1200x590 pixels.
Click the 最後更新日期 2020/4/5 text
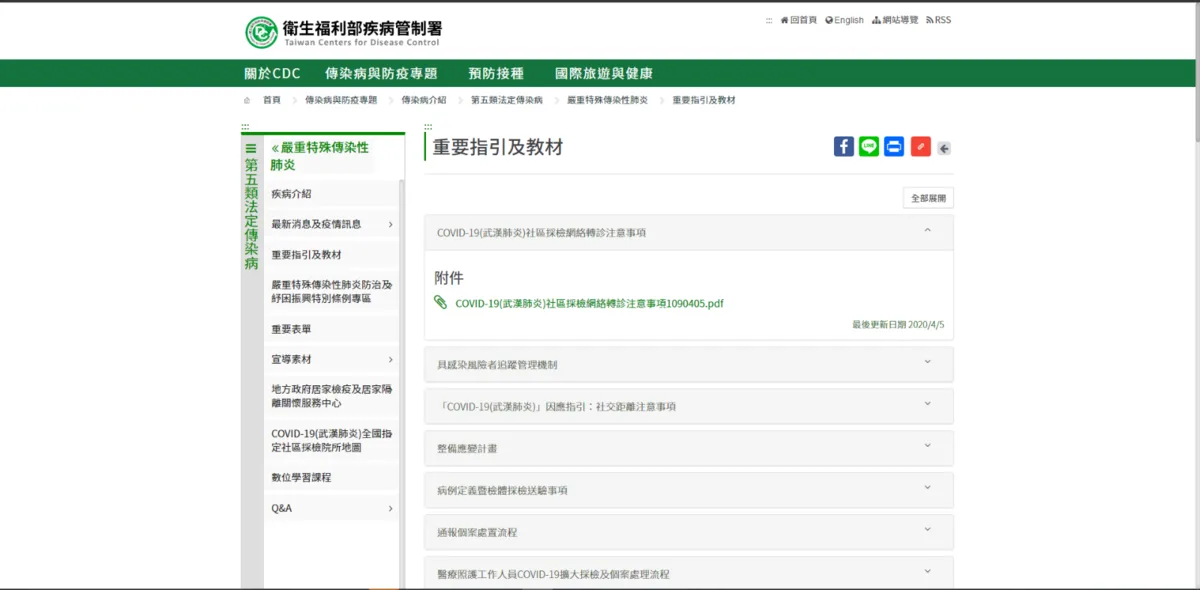click(x=898, y=325)
